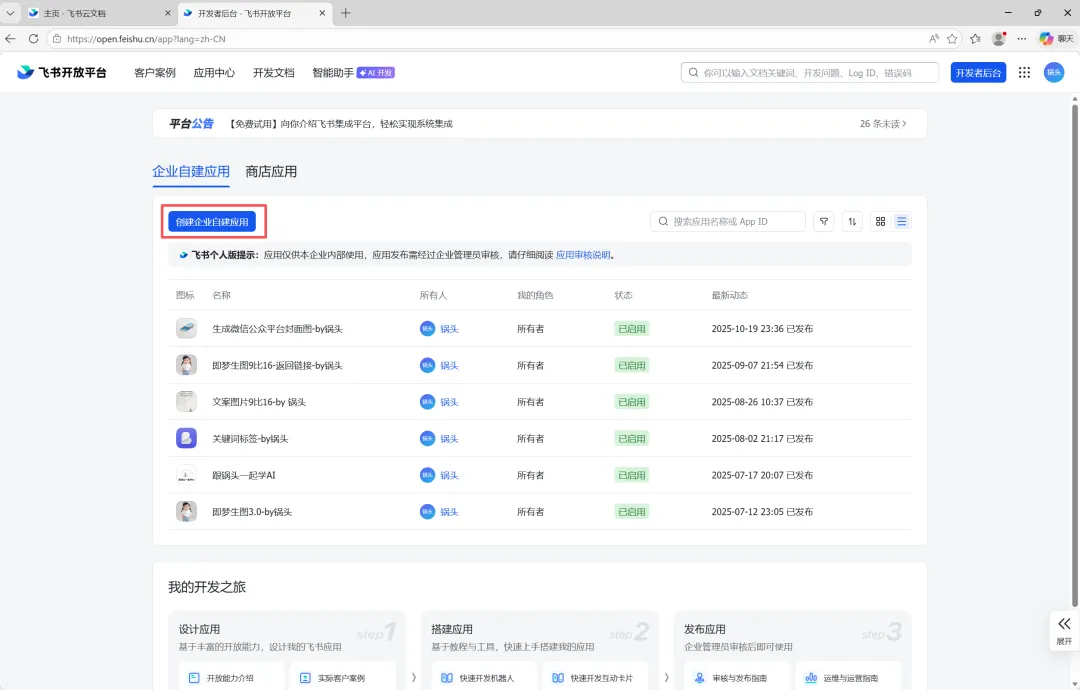The height and width of the screenshot is (690, 1080).
Task: Go back in browser history
Action: point(10,39)
